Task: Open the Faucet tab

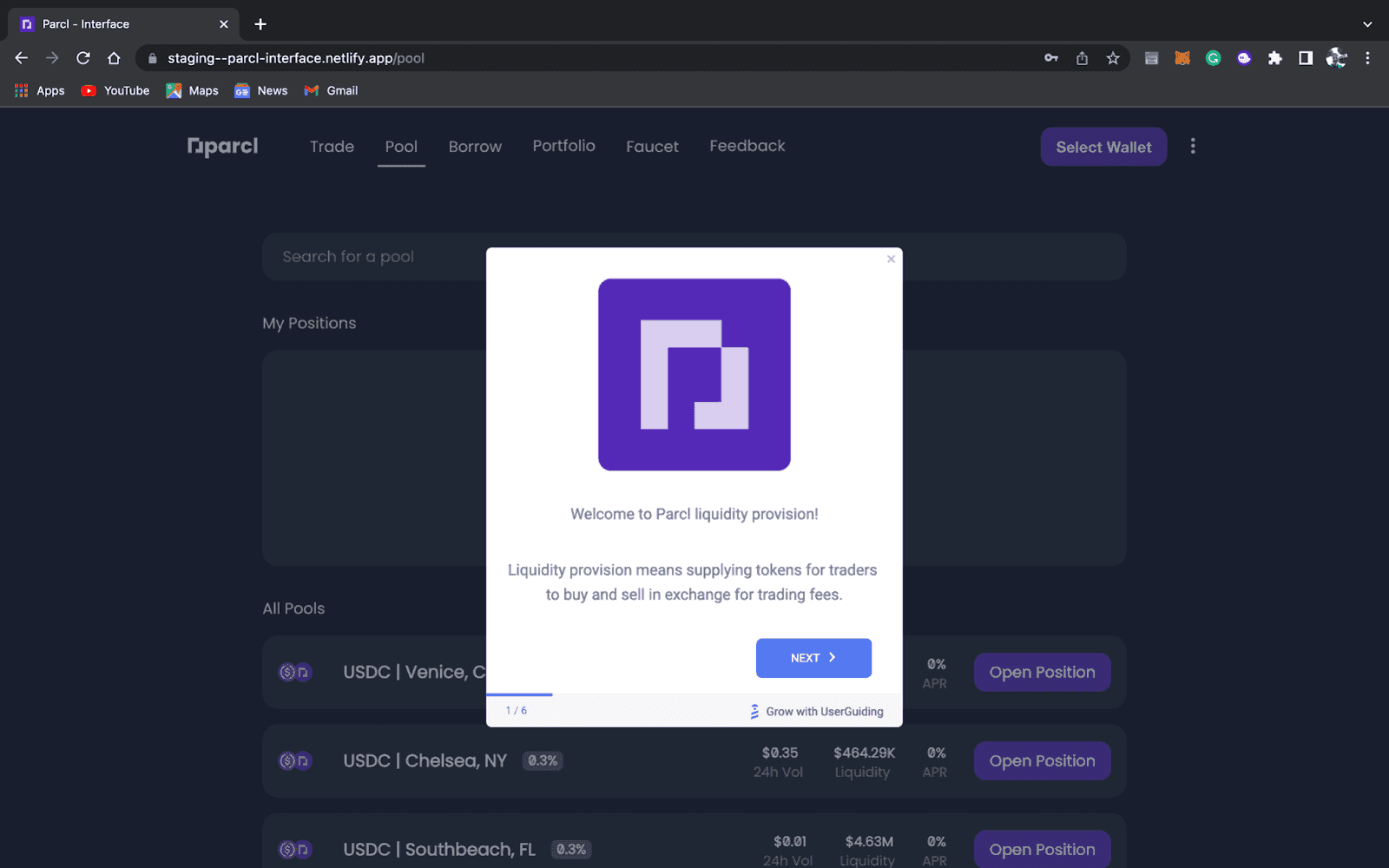Action: pyautogui.click(x=652, y=147)
